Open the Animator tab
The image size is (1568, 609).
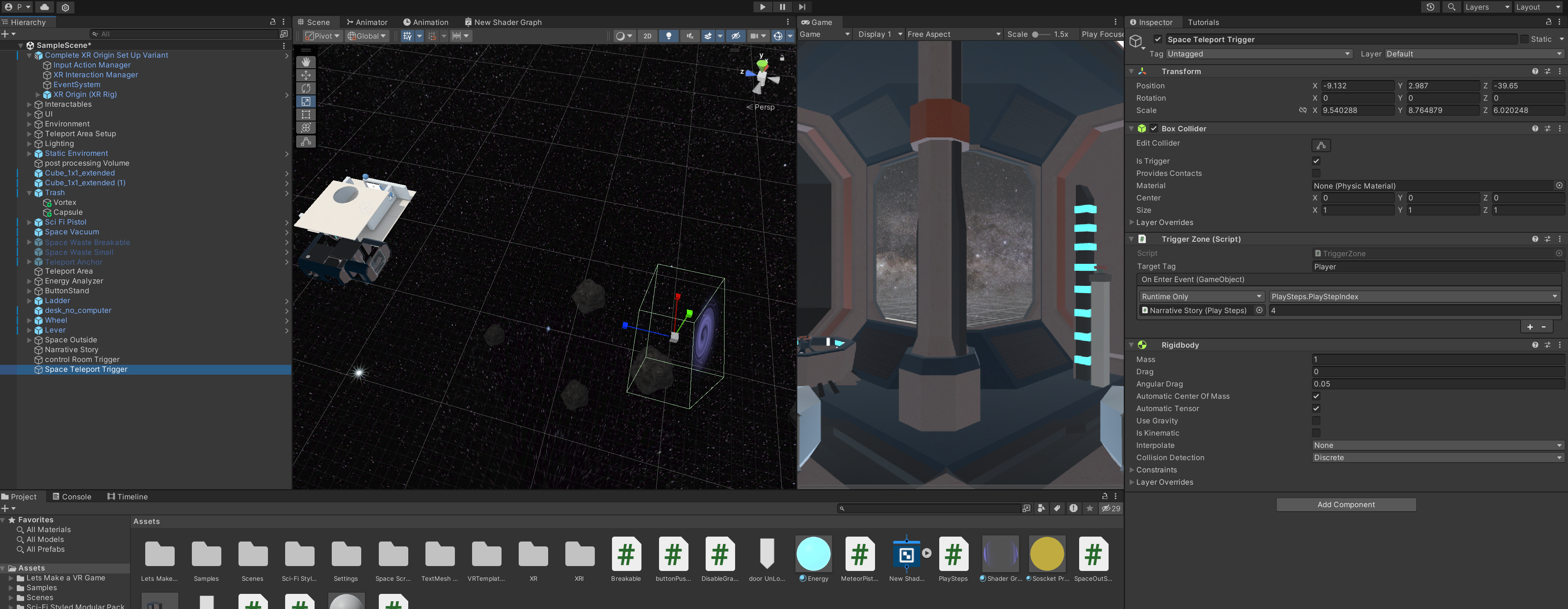(x=367, y=22)
